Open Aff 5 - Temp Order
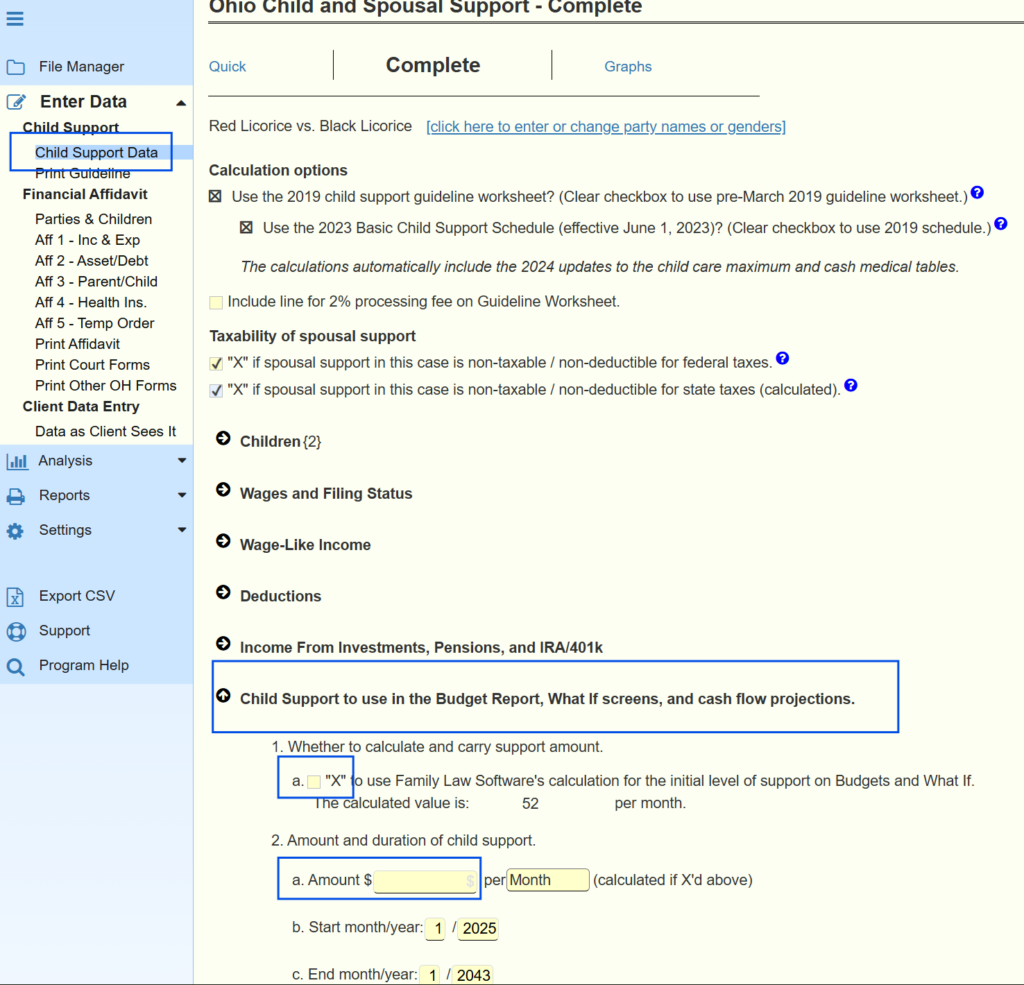The image size is (1024, 985). tap(95, 323)
